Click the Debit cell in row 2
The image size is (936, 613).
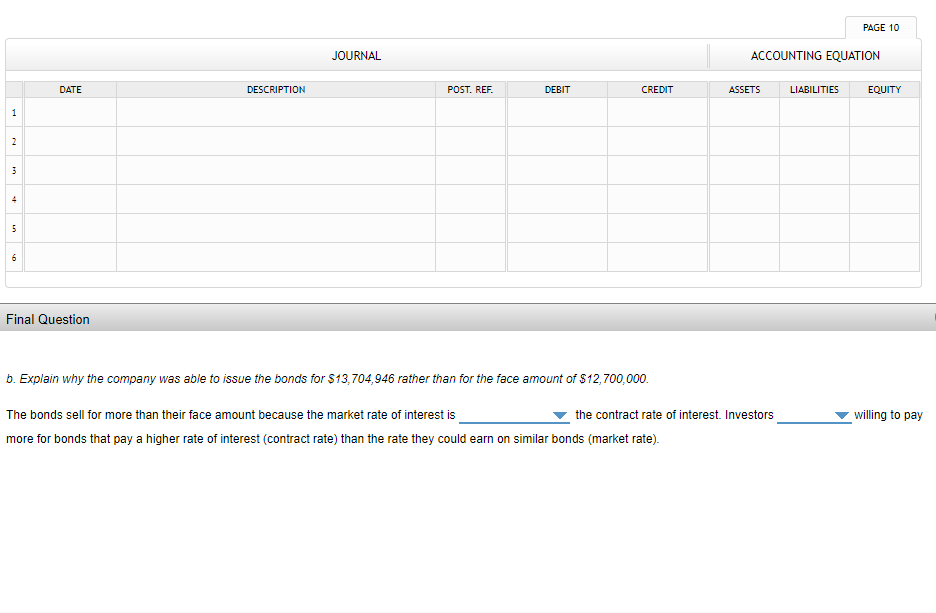(558, 141)
